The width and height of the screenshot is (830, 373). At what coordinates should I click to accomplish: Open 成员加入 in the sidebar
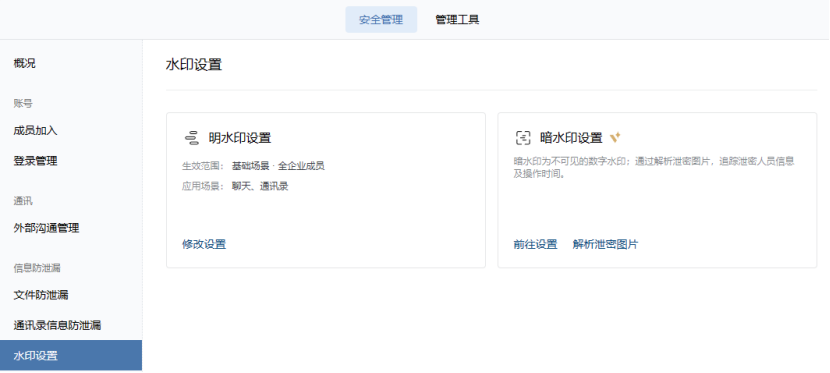point(35,130)
